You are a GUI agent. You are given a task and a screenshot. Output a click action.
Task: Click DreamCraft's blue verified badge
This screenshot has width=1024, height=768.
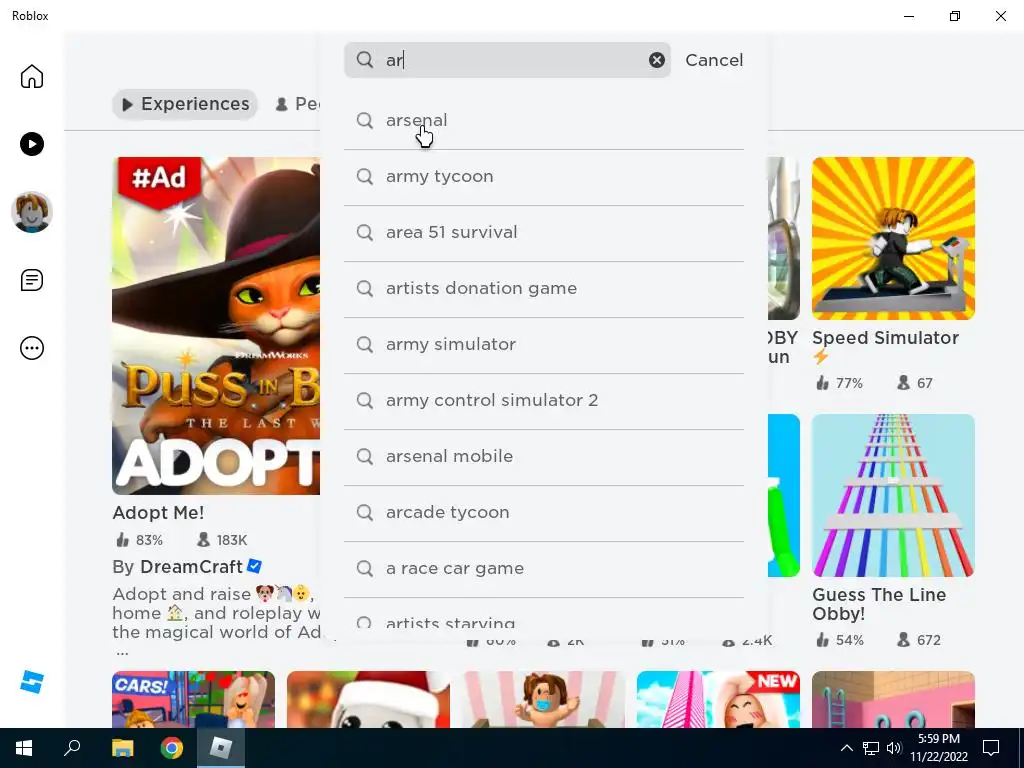click(255, 566)
